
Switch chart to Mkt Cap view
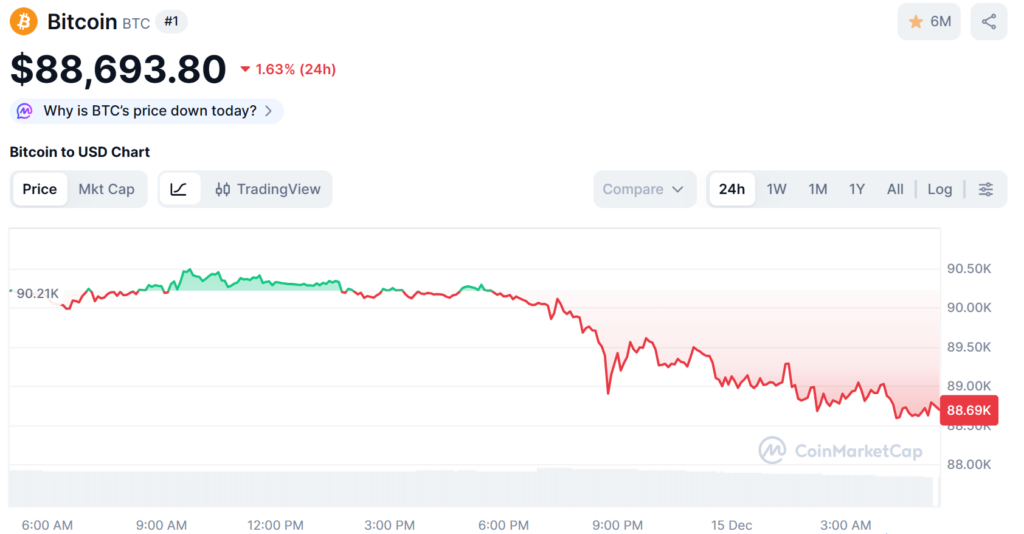coord(106,189)
